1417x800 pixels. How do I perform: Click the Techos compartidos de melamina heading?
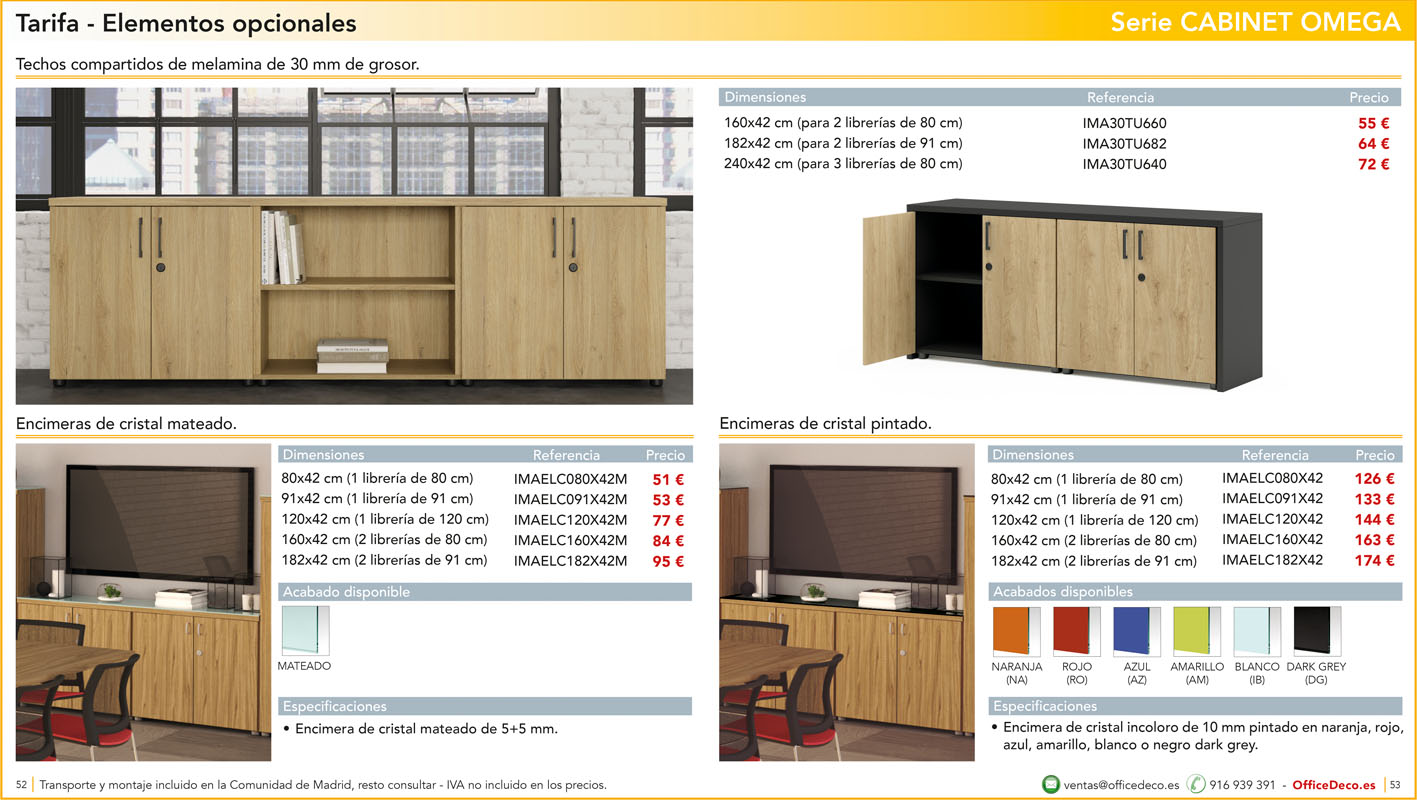218,65
